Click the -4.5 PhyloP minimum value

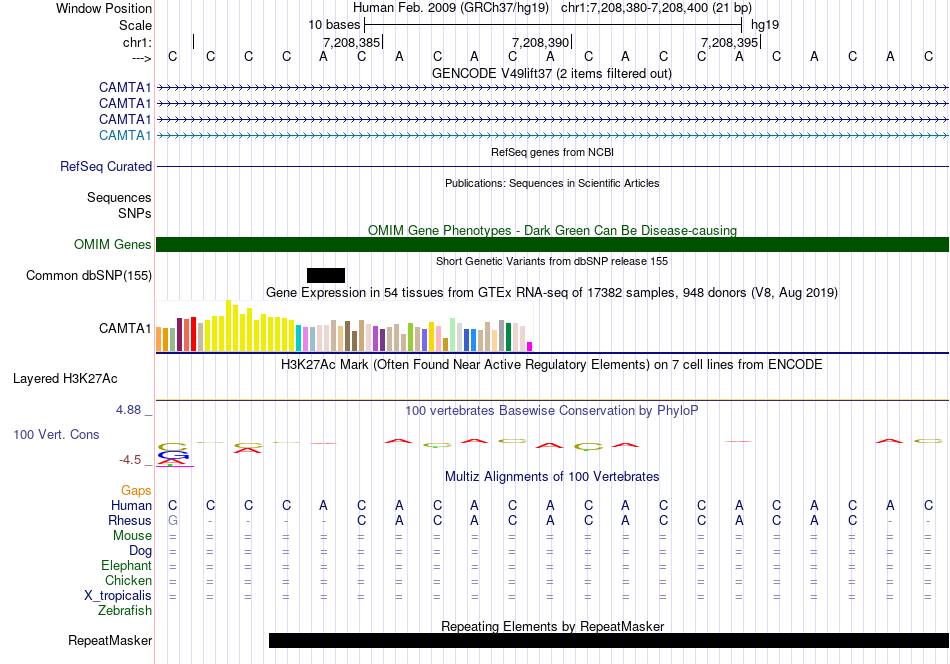pos(130,460)
